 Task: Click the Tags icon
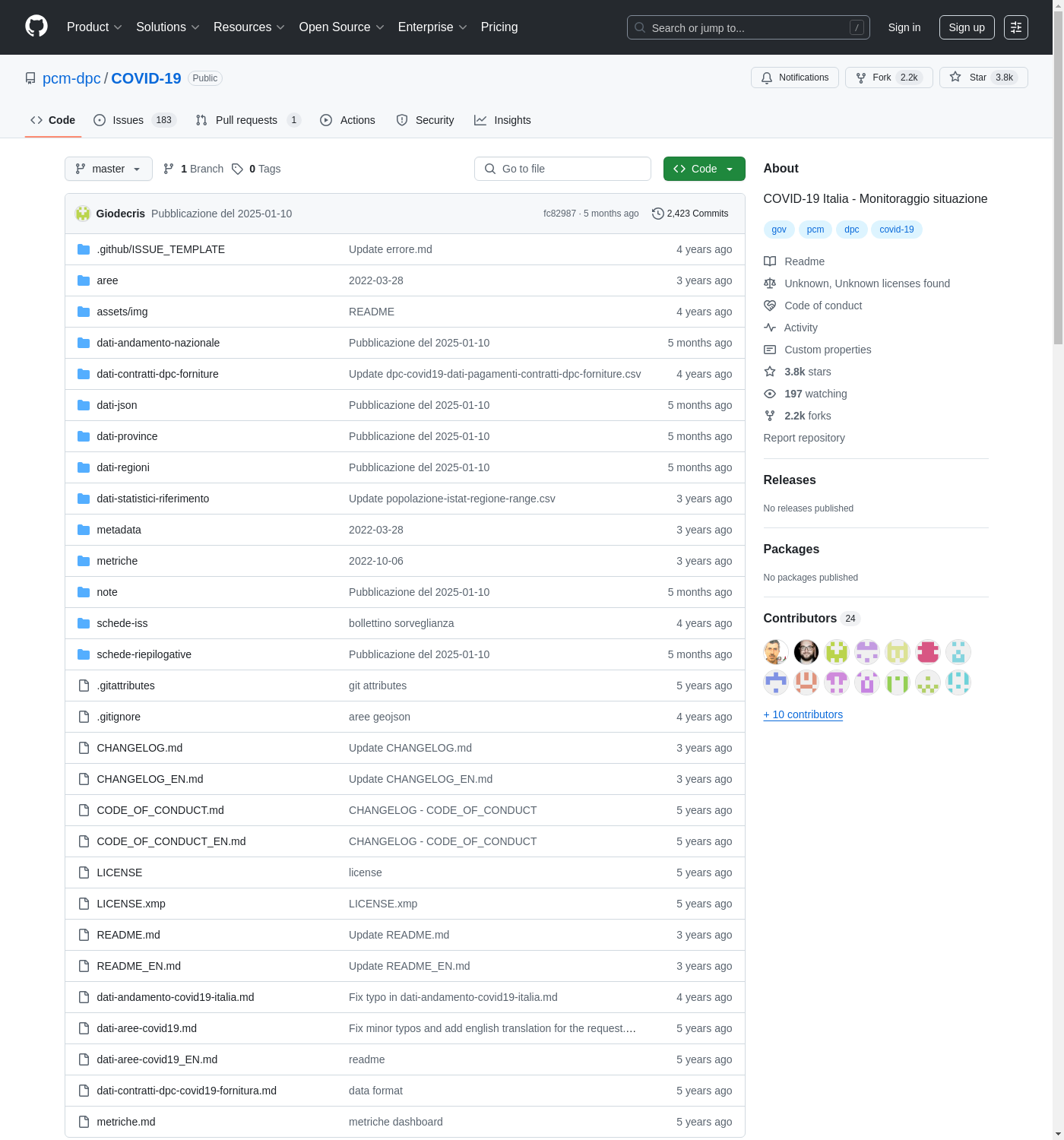[238, 169]
